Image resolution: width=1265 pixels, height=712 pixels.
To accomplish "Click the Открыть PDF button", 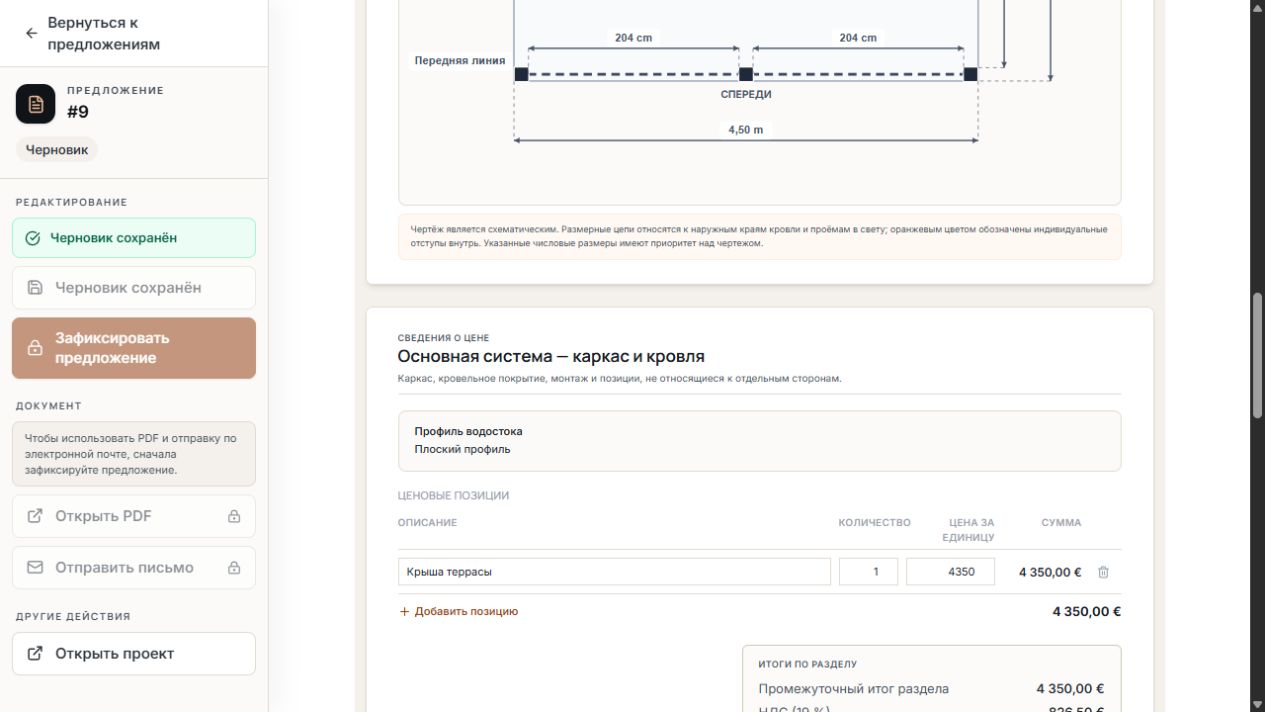I will point(134,516).
